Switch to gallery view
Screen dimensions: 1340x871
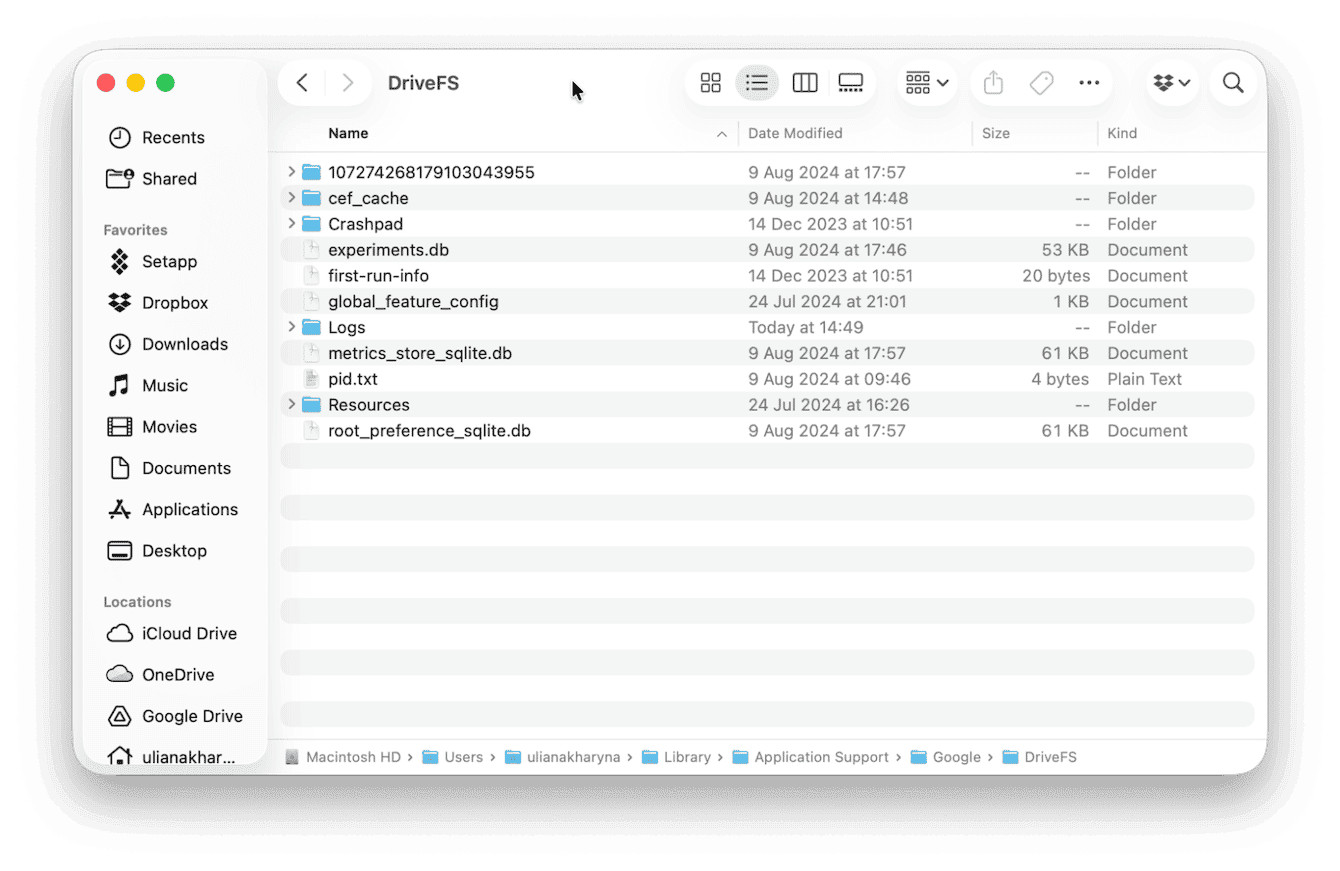pos(851,82)
